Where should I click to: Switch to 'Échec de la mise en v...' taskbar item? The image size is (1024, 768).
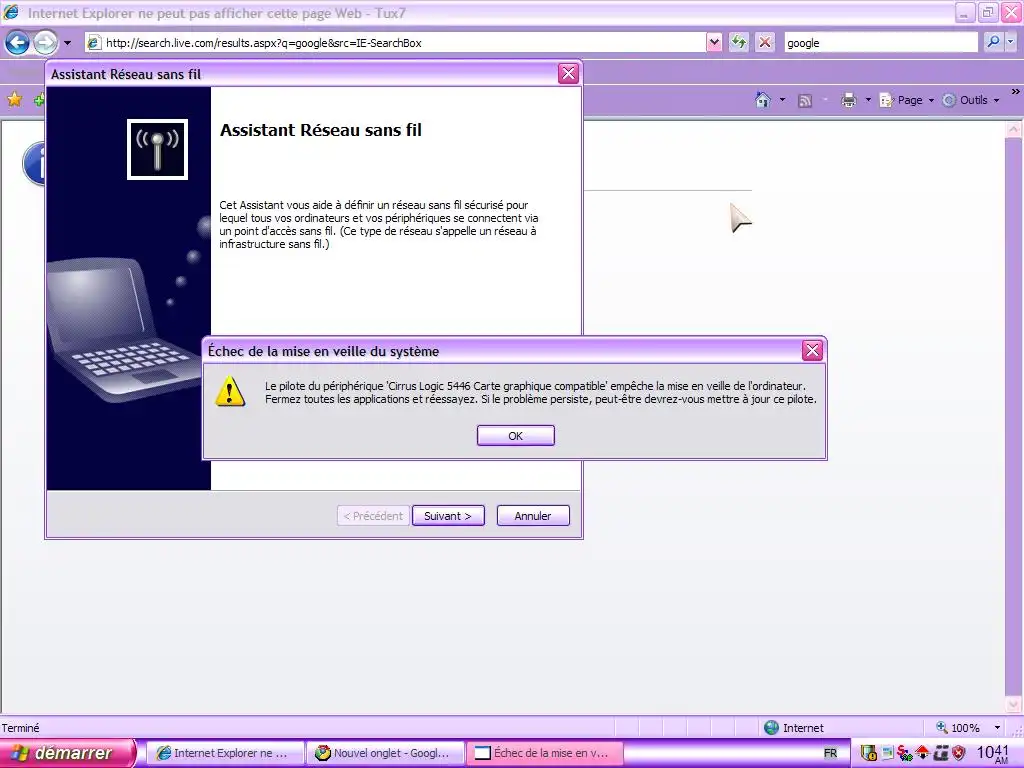click(545, 753)
